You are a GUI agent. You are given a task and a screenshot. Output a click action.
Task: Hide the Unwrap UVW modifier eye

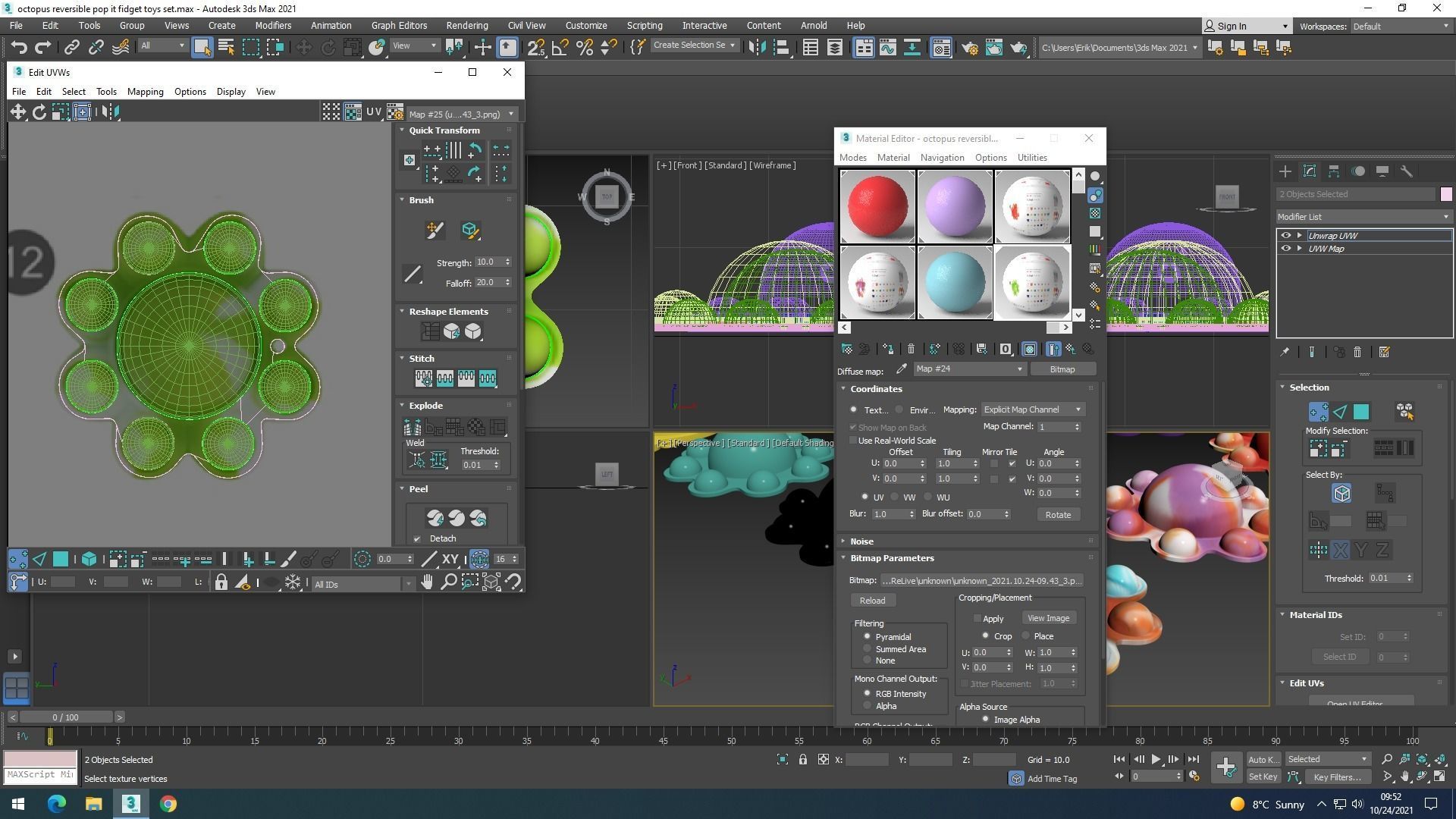1285,236
